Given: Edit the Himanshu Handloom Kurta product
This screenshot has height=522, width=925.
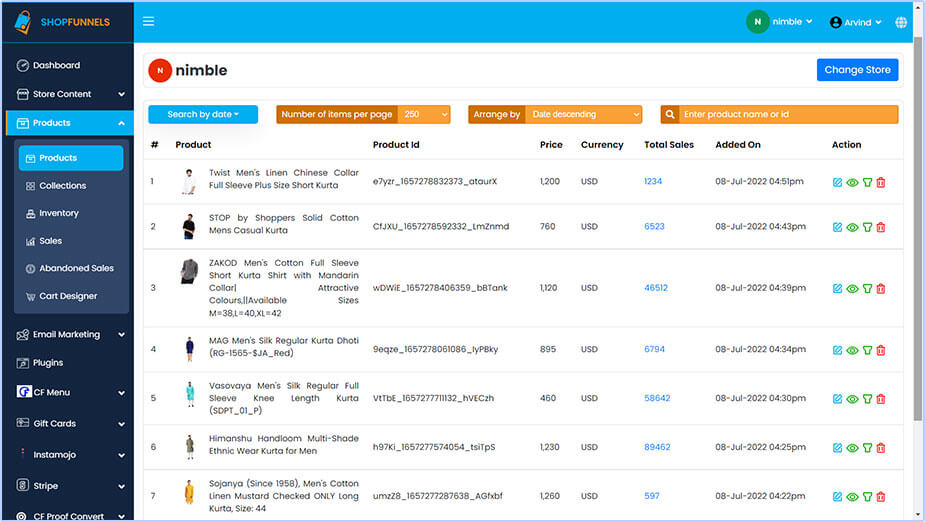Looking at the screenshot, I should coord(837,448).
